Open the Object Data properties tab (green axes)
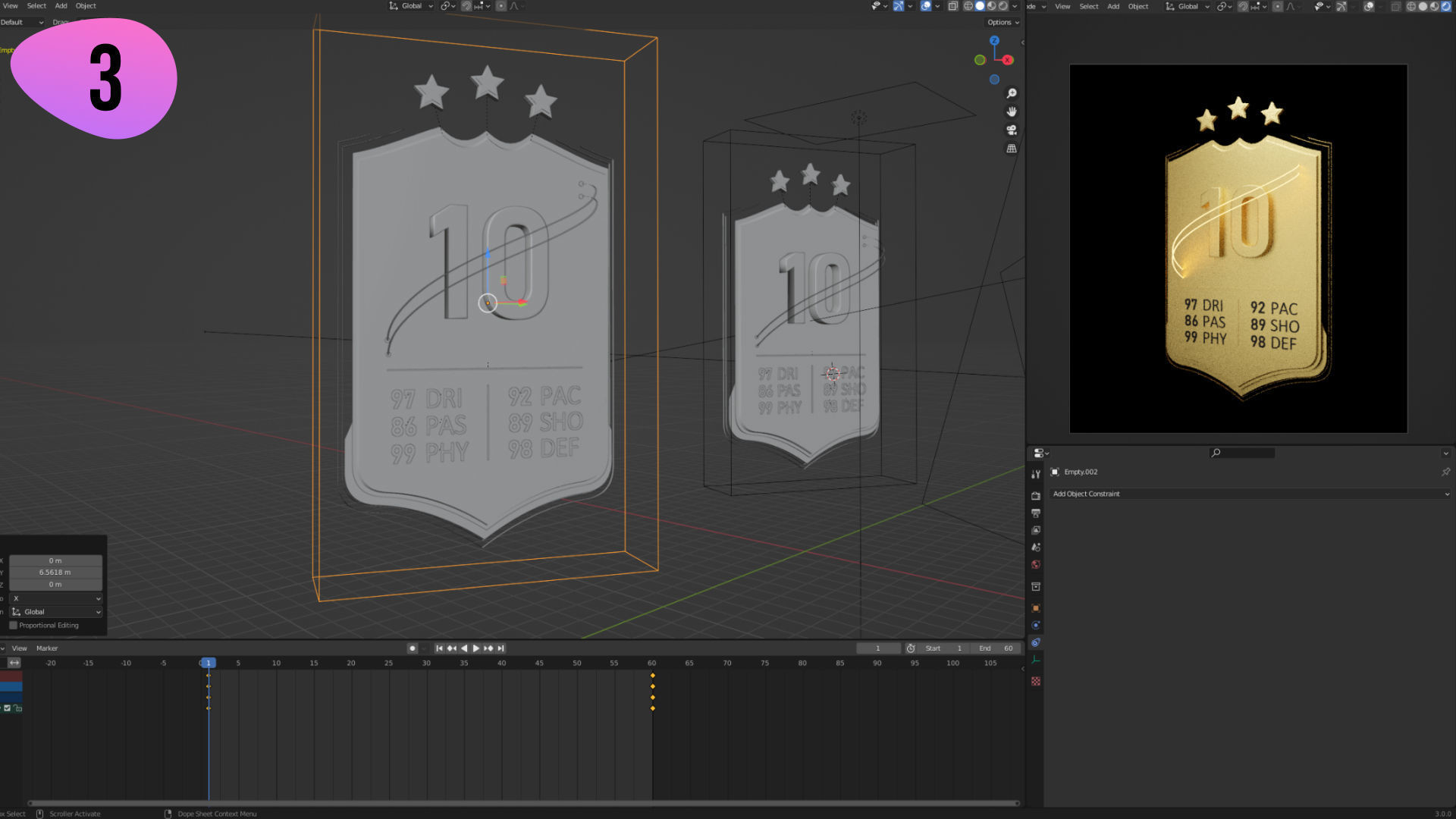Image resolution: width=1456 pixels, height=819 pixels. coord(1035,660)
